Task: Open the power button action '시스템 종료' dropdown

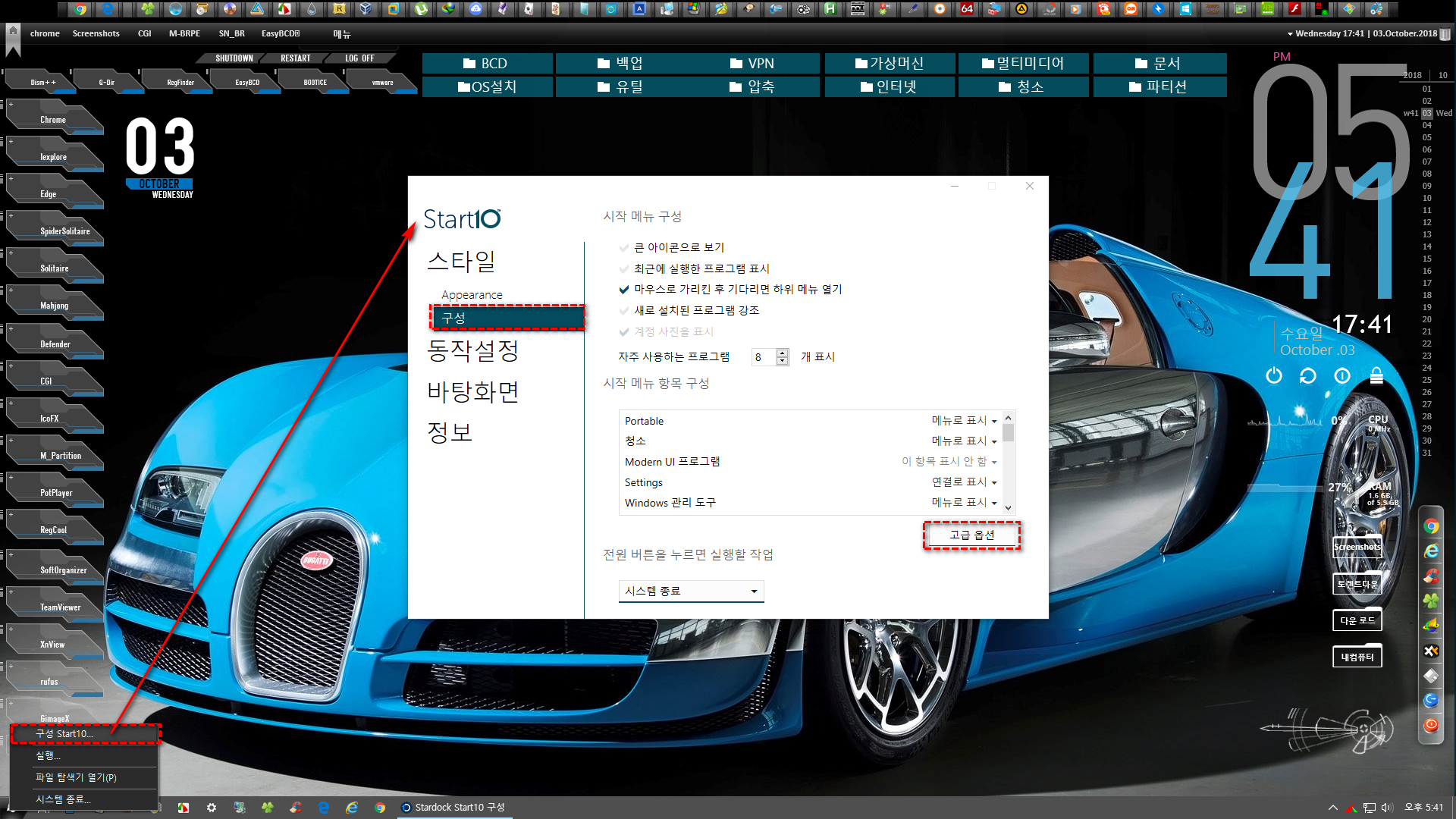Action: pyautogui.click(x=691, y=591)
